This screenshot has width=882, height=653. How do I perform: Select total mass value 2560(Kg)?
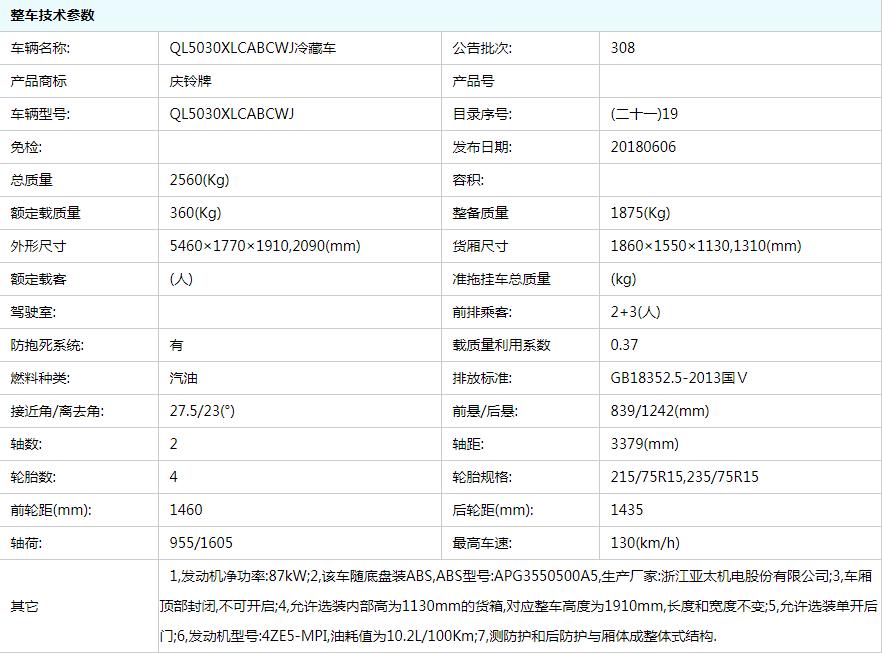tap(200, 180)
